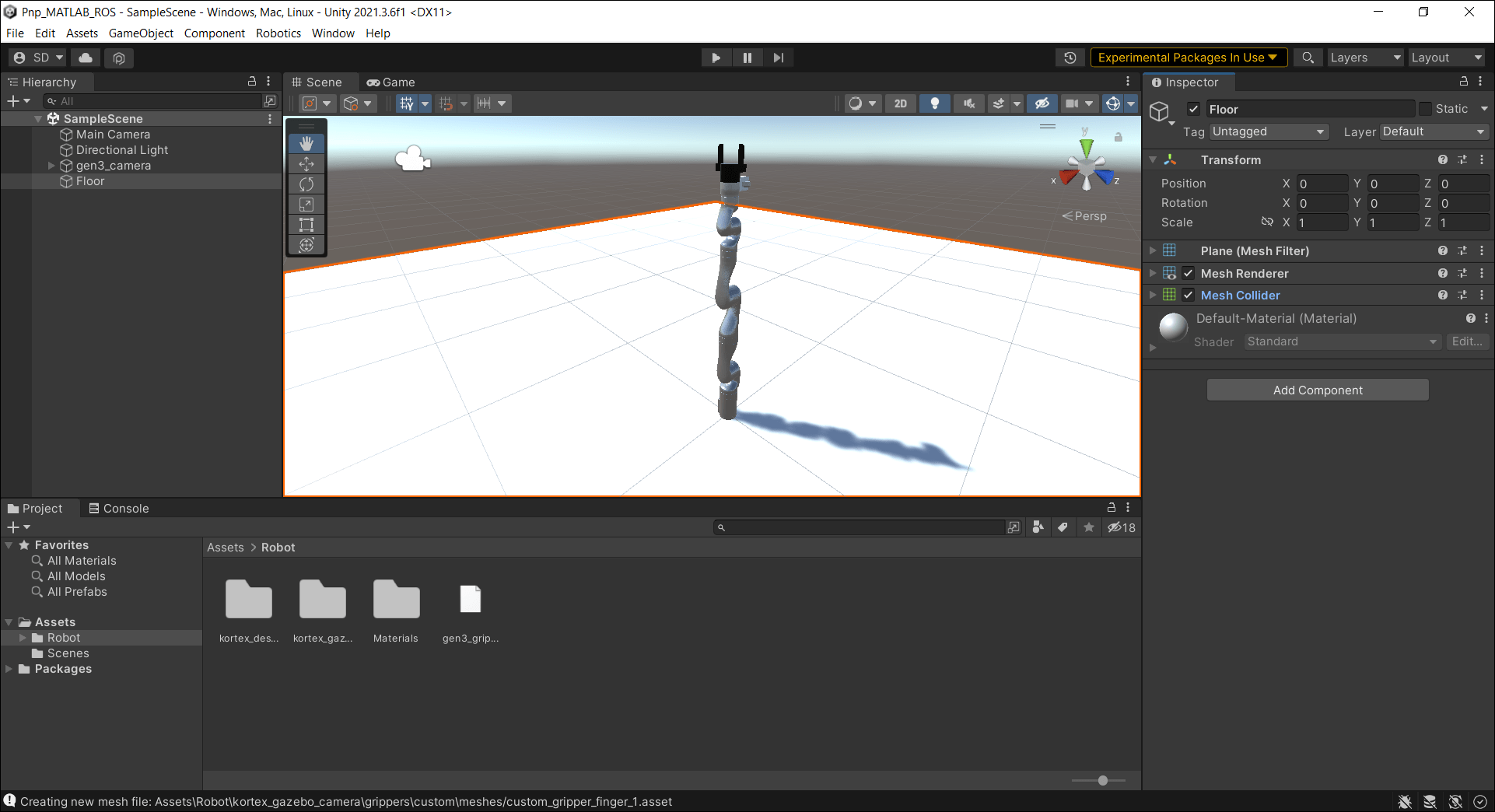Select the Scale tool in Scene

coord(306,204)
